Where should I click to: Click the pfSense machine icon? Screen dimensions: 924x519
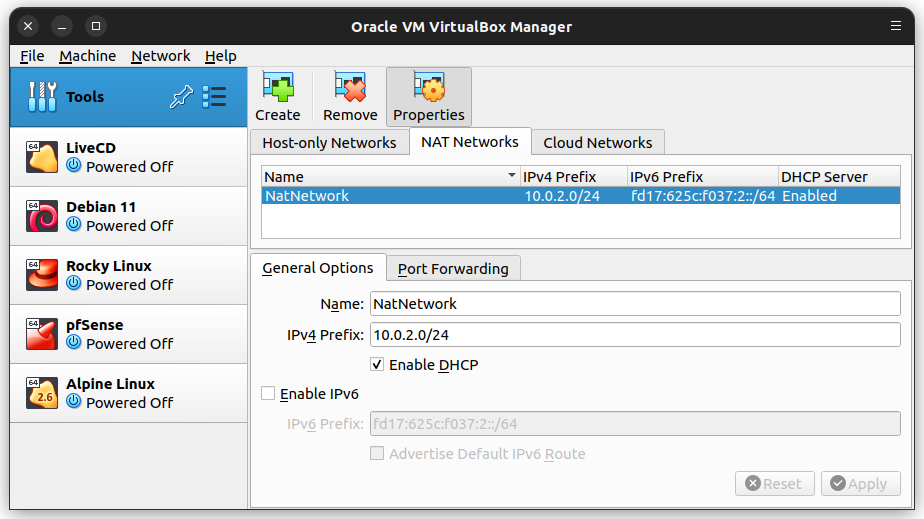42,333
